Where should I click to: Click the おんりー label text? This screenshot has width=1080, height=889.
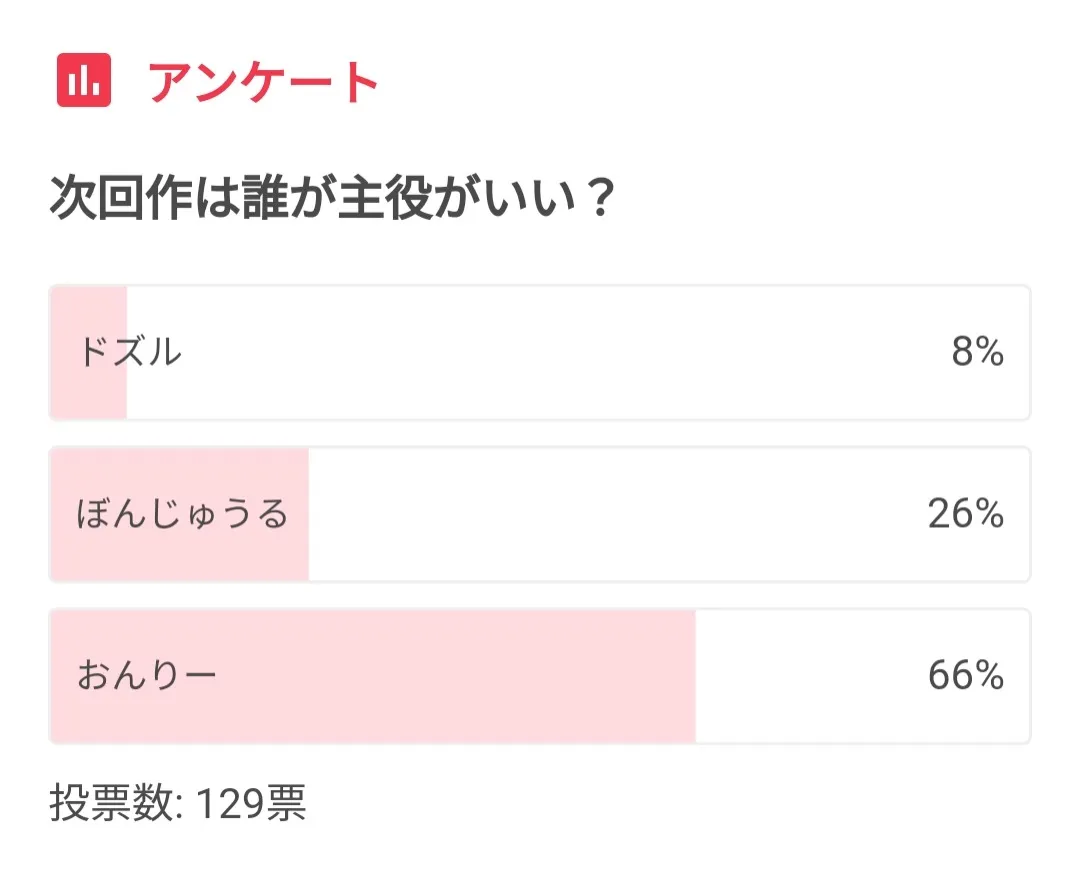click(147, 677)
